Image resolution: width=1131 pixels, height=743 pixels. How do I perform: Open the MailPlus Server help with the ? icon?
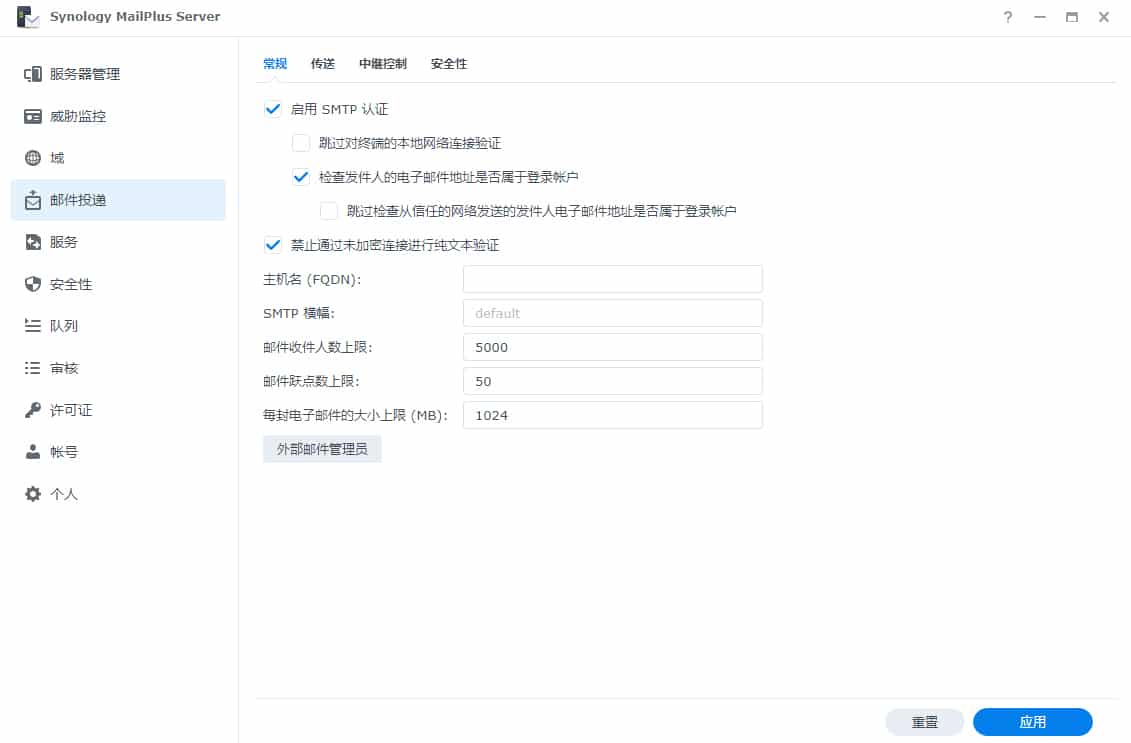pos(1006,16)
